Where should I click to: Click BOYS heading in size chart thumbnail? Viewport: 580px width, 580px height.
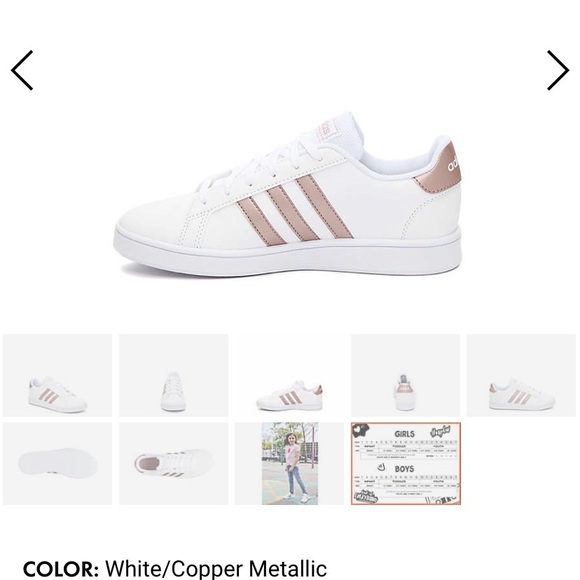404,469
